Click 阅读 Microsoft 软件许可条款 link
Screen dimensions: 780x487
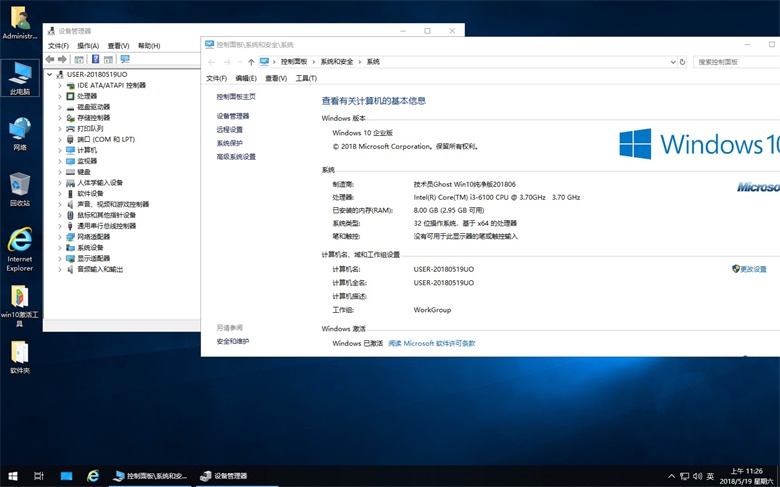pyautogui.click(x=431, y=343)
